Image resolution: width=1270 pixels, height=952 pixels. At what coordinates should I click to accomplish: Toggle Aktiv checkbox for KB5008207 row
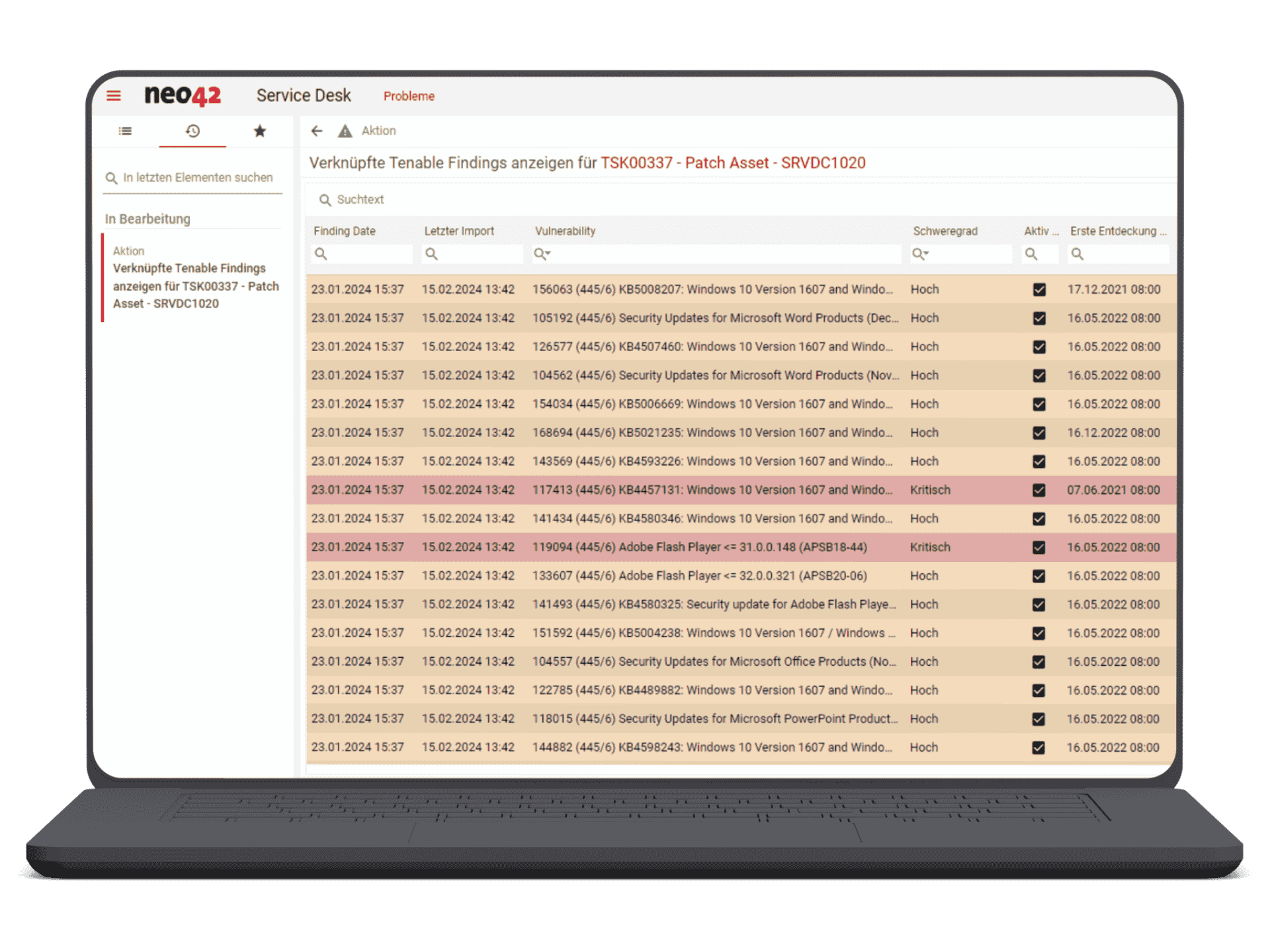1039,290
